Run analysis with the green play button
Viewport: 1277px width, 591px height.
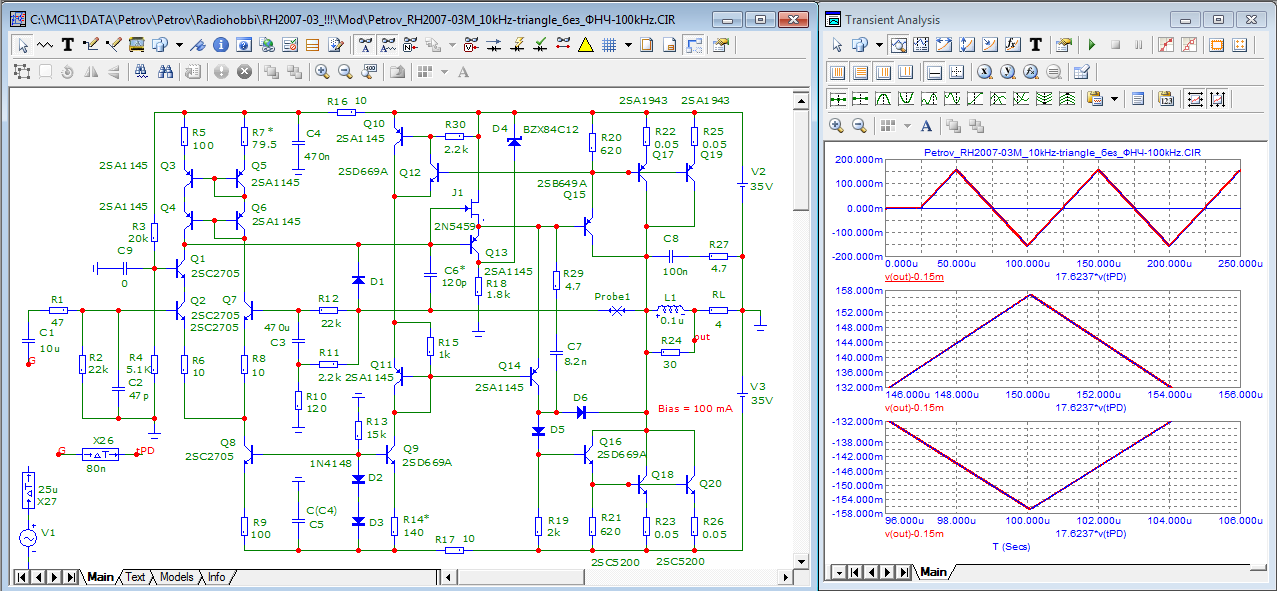click(1092, 45)
